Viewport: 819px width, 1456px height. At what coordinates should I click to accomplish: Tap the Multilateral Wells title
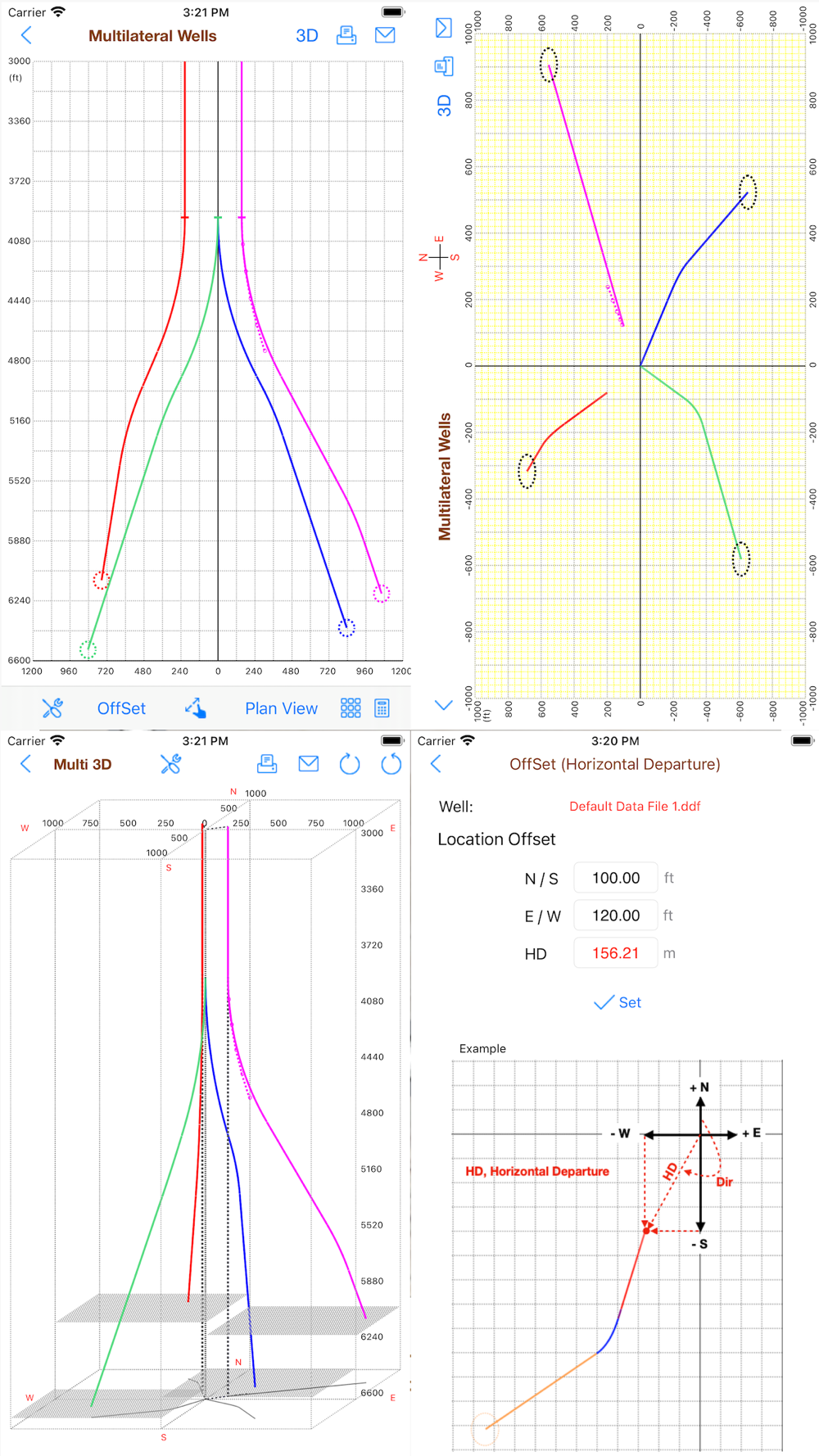[x=152, y=36]
